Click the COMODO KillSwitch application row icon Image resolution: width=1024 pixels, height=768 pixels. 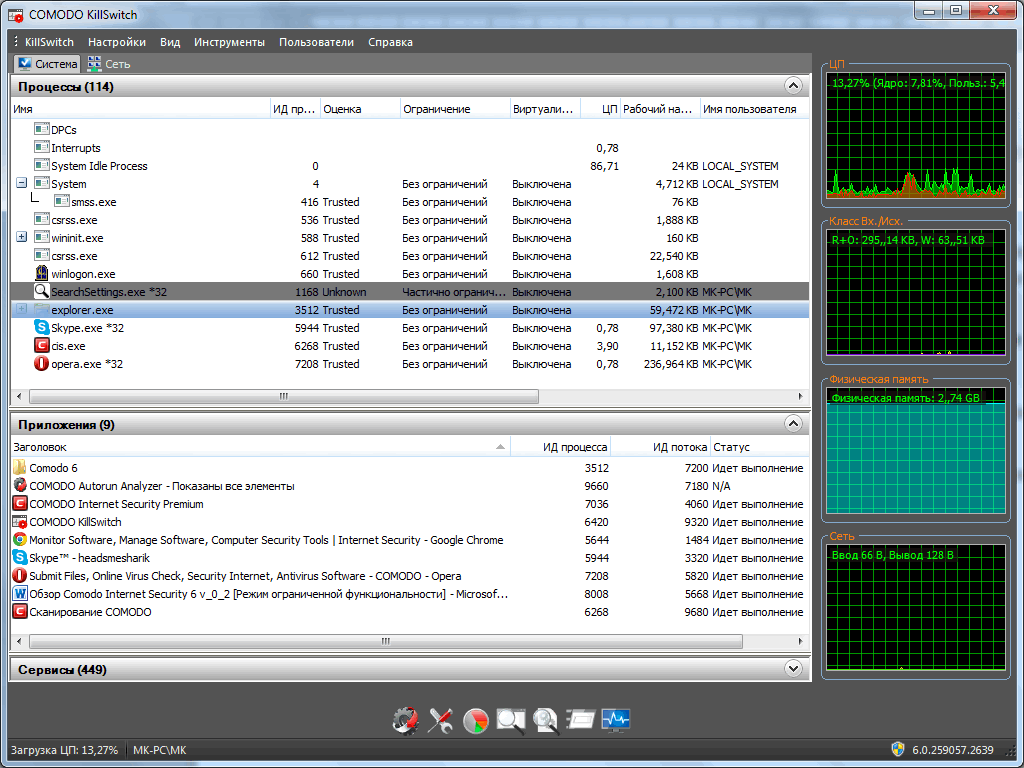pos(20,522)
